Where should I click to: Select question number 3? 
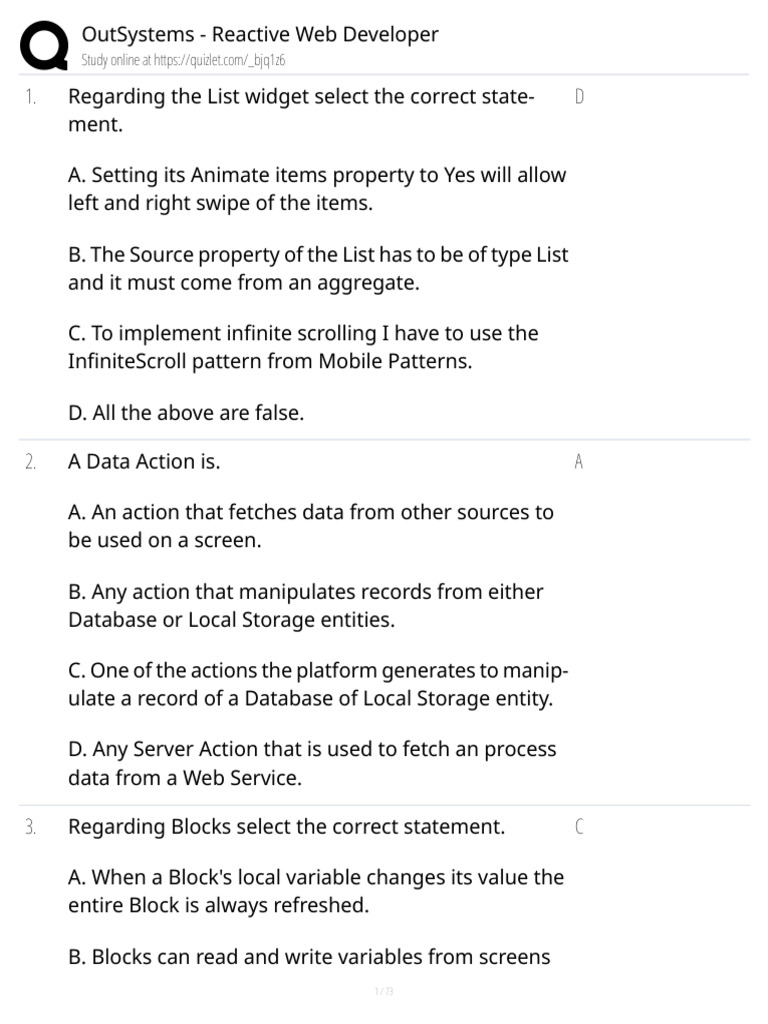pos(31,827)
